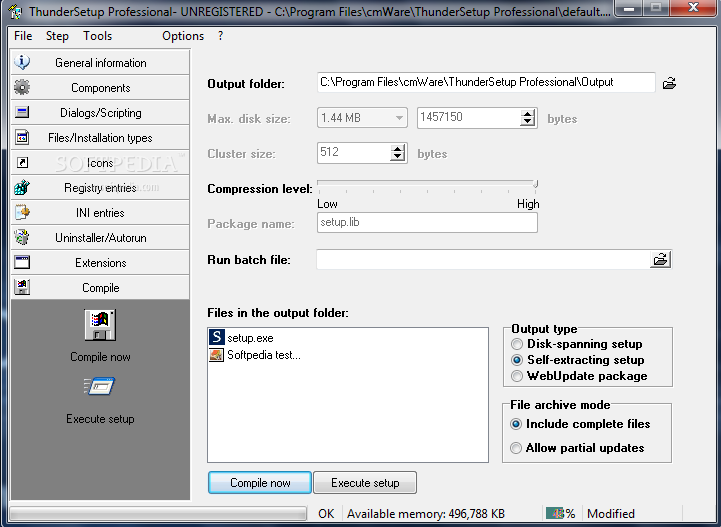Click the Execute setup button below file list
Image resolution: width=721 pixels, height=527 pixels.
click(x=365, y=482)
